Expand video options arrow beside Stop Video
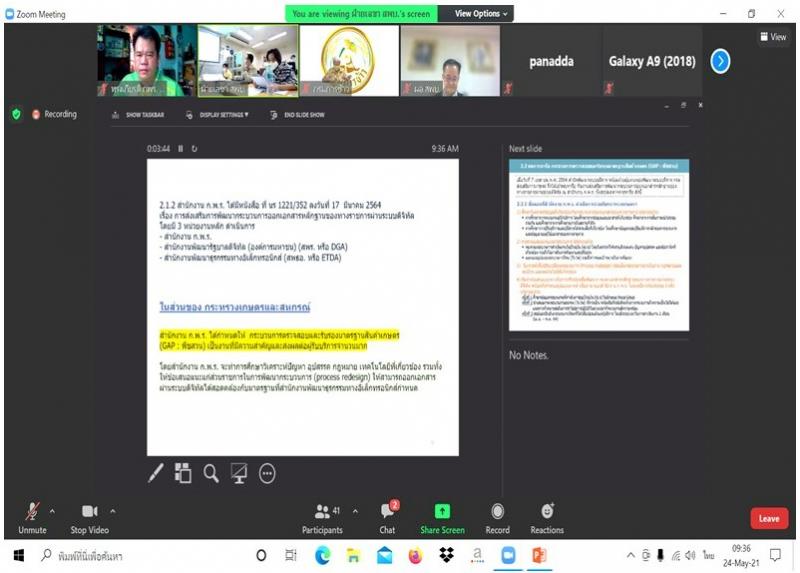The image size is (800, 573). [x=113, y=511]
